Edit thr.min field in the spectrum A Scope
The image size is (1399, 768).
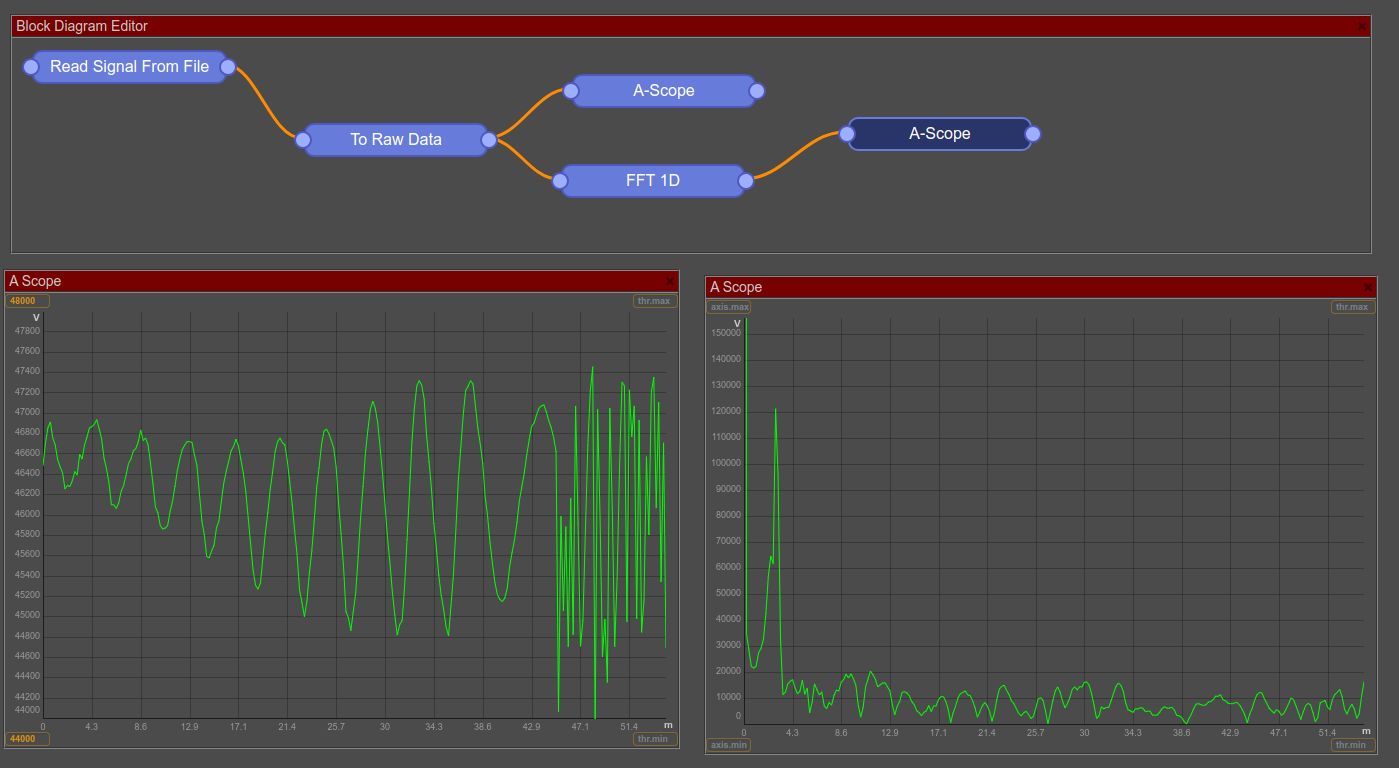click(x=1352, y=745)
